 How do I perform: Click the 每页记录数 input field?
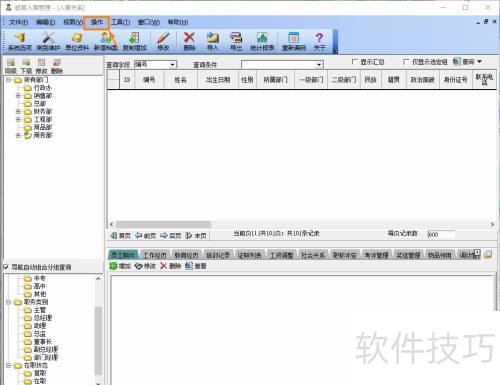pos(441,234)
